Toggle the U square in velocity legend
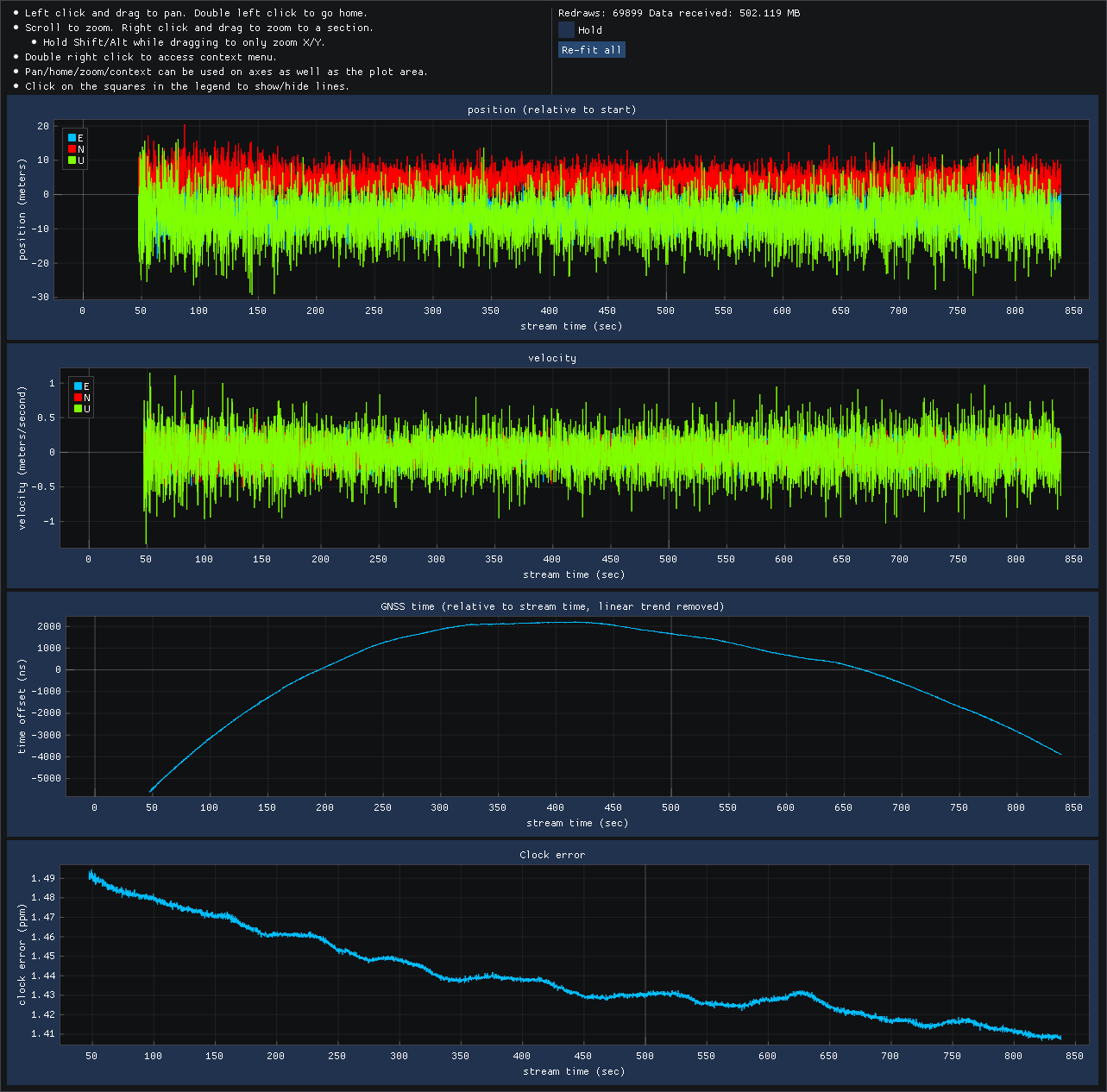The height and width of the screenshot is (1092, 1107). click(x=78, y=409)
